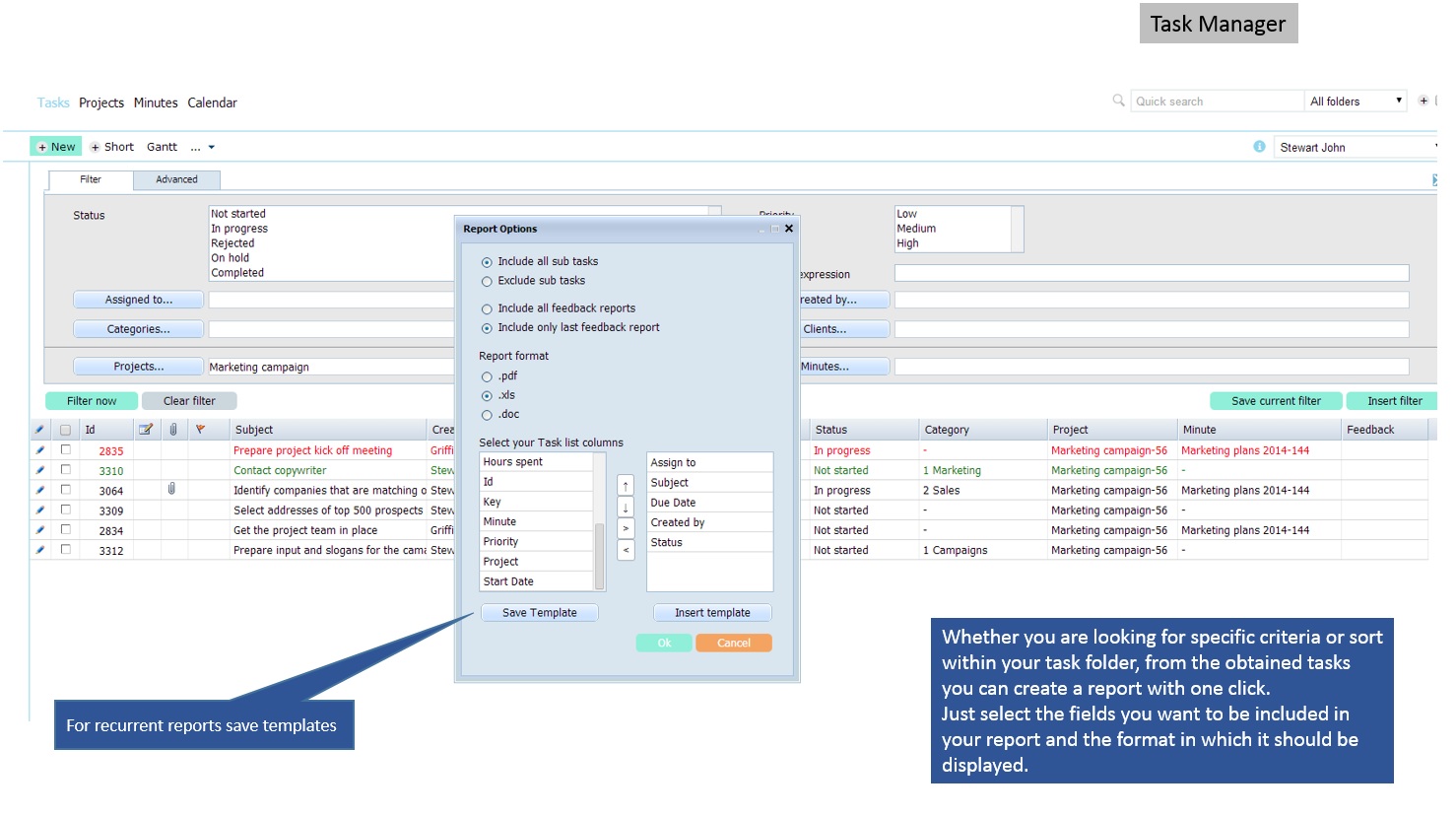Select Exclude sub tasks option
Screen dimensions: 1456x816
click(487, 282)
